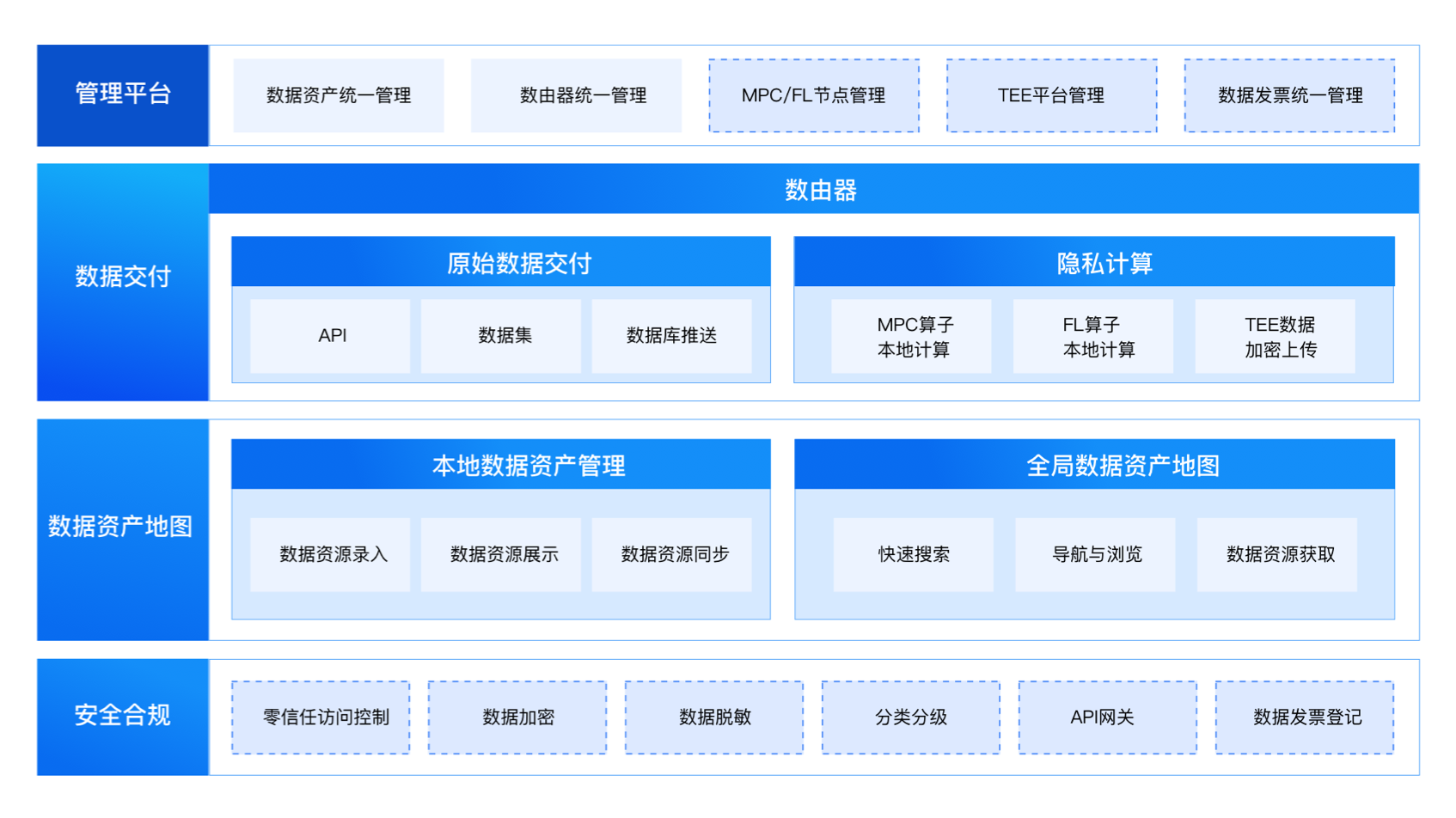Viewport: 1456px width, 818px height.
Task: Select the TEE平台管理 dashed box
Action: click(x=1051, y=95)
